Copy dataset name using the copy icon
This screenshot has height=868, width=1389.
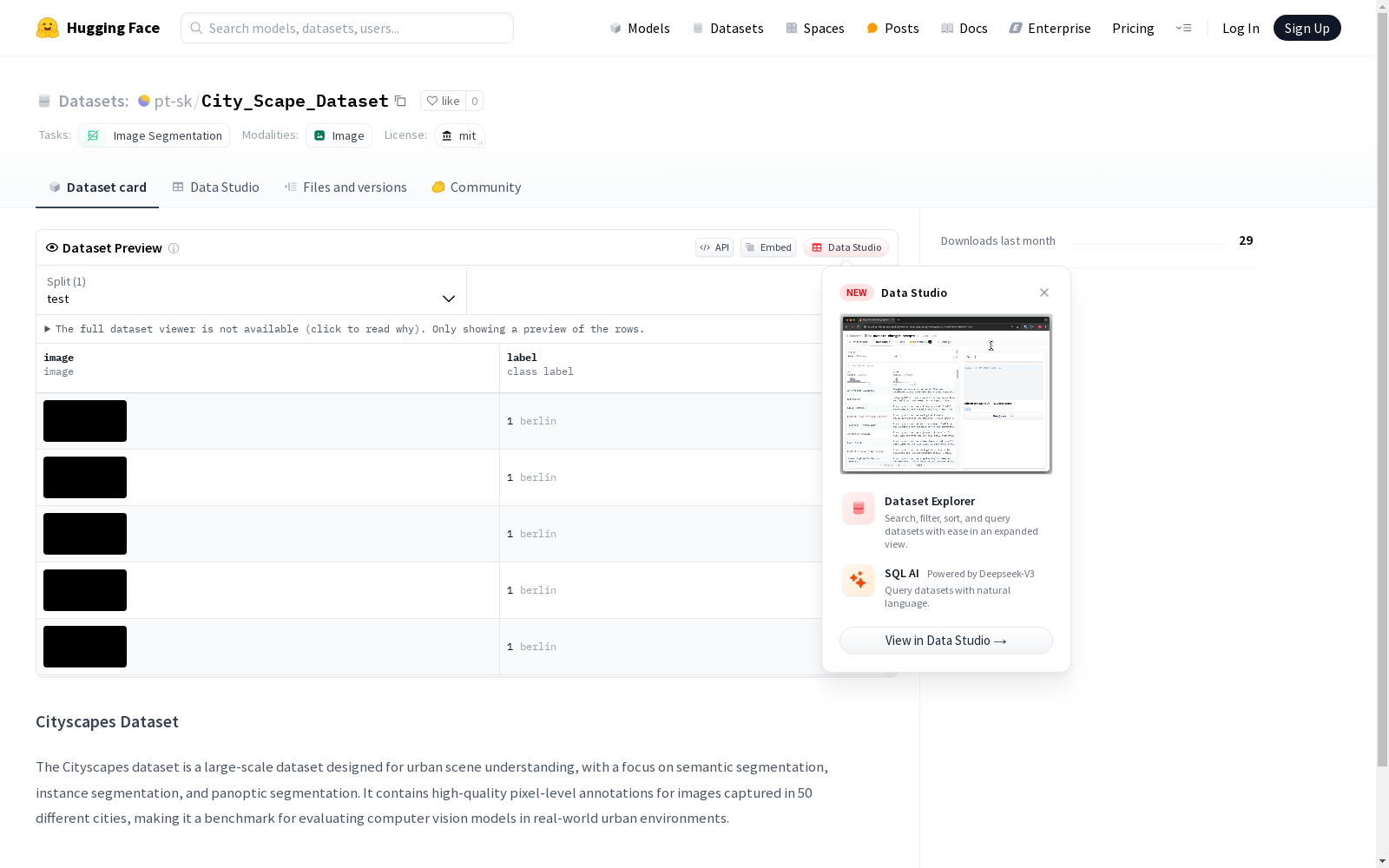coord(400,101)
